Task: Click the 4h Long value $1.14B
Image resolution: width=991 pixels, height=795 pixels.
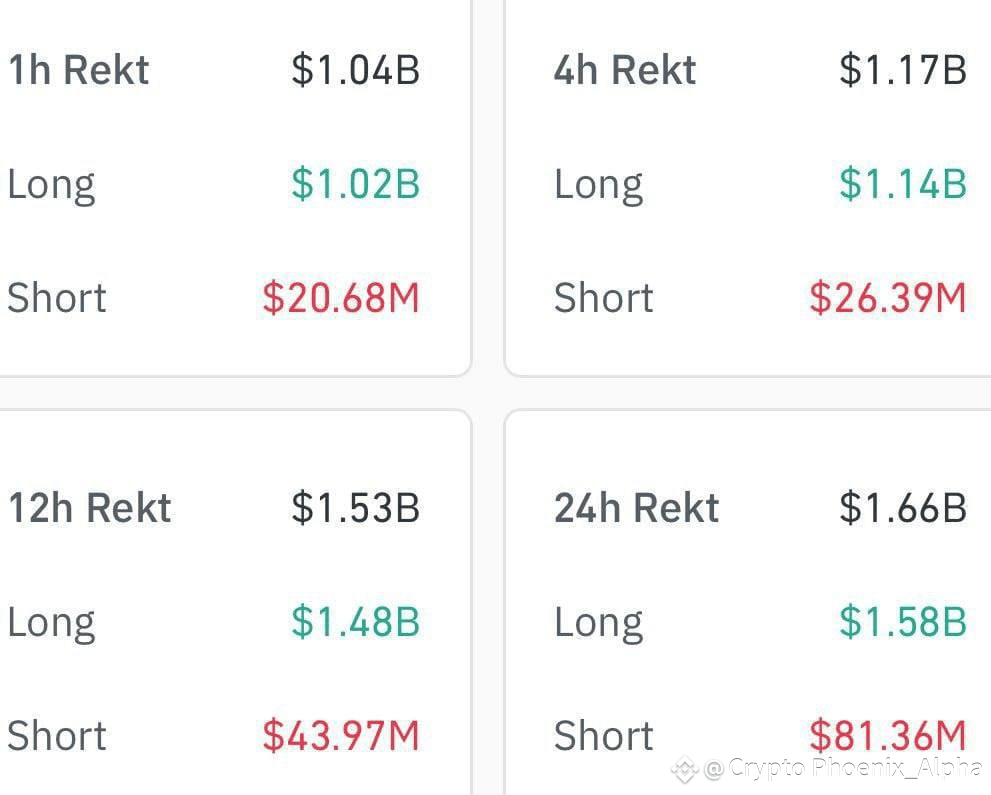Action: pos(903,184)
